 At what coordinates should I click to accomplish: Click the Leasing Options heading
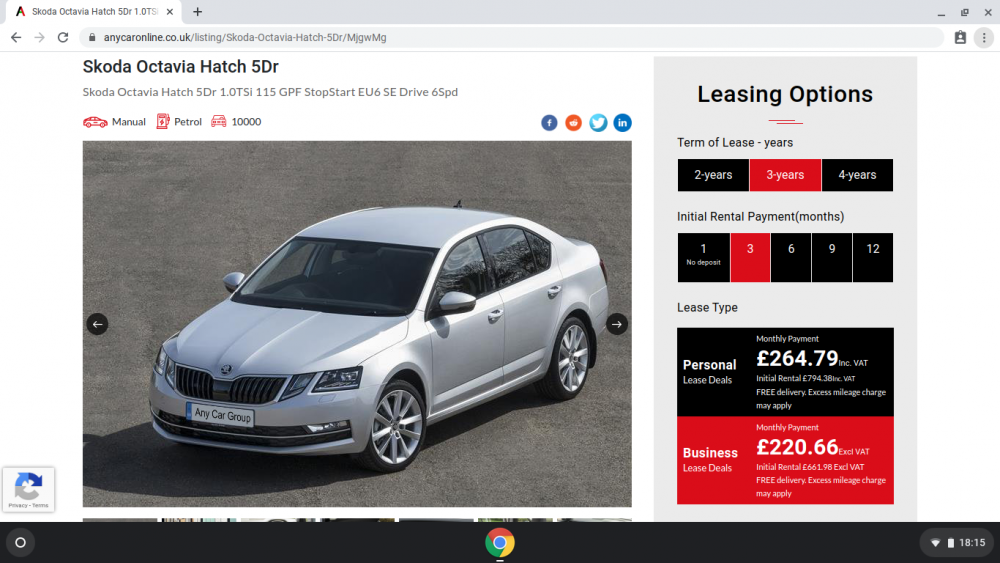coord(785,94)
